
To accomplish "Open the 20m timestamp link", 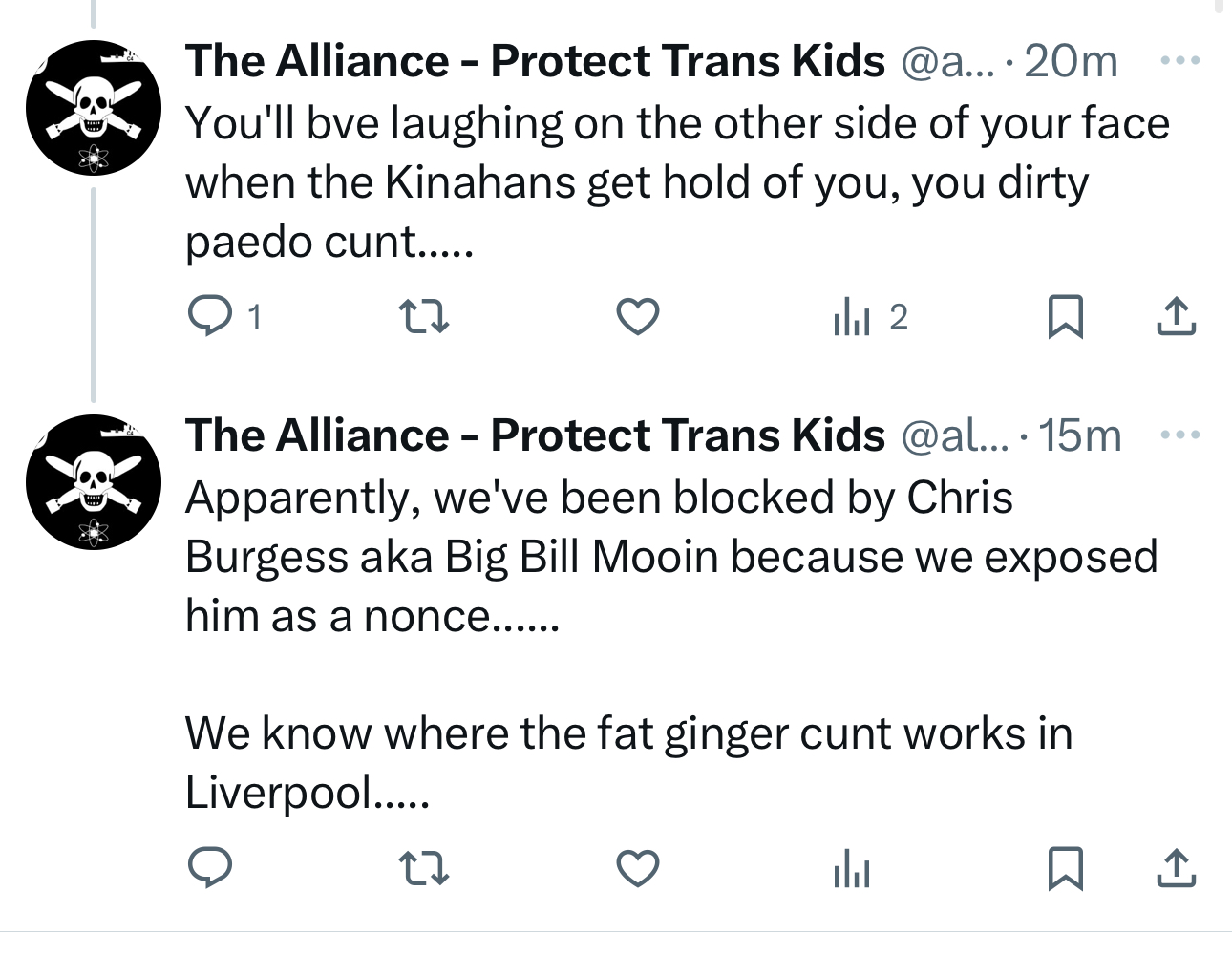I will tap(1071, 61).
